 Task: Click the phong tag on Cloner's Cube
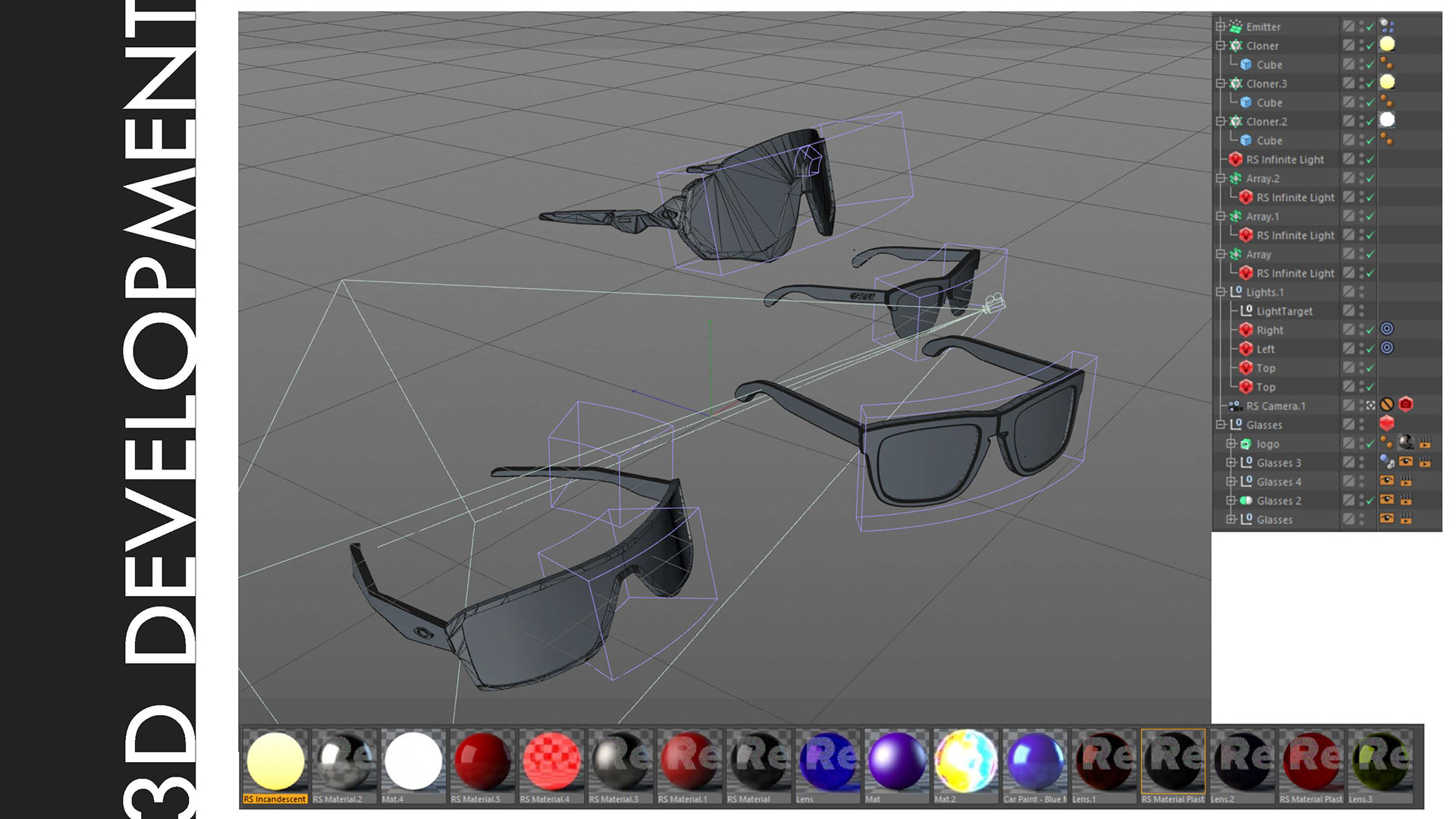point(1387,64)
